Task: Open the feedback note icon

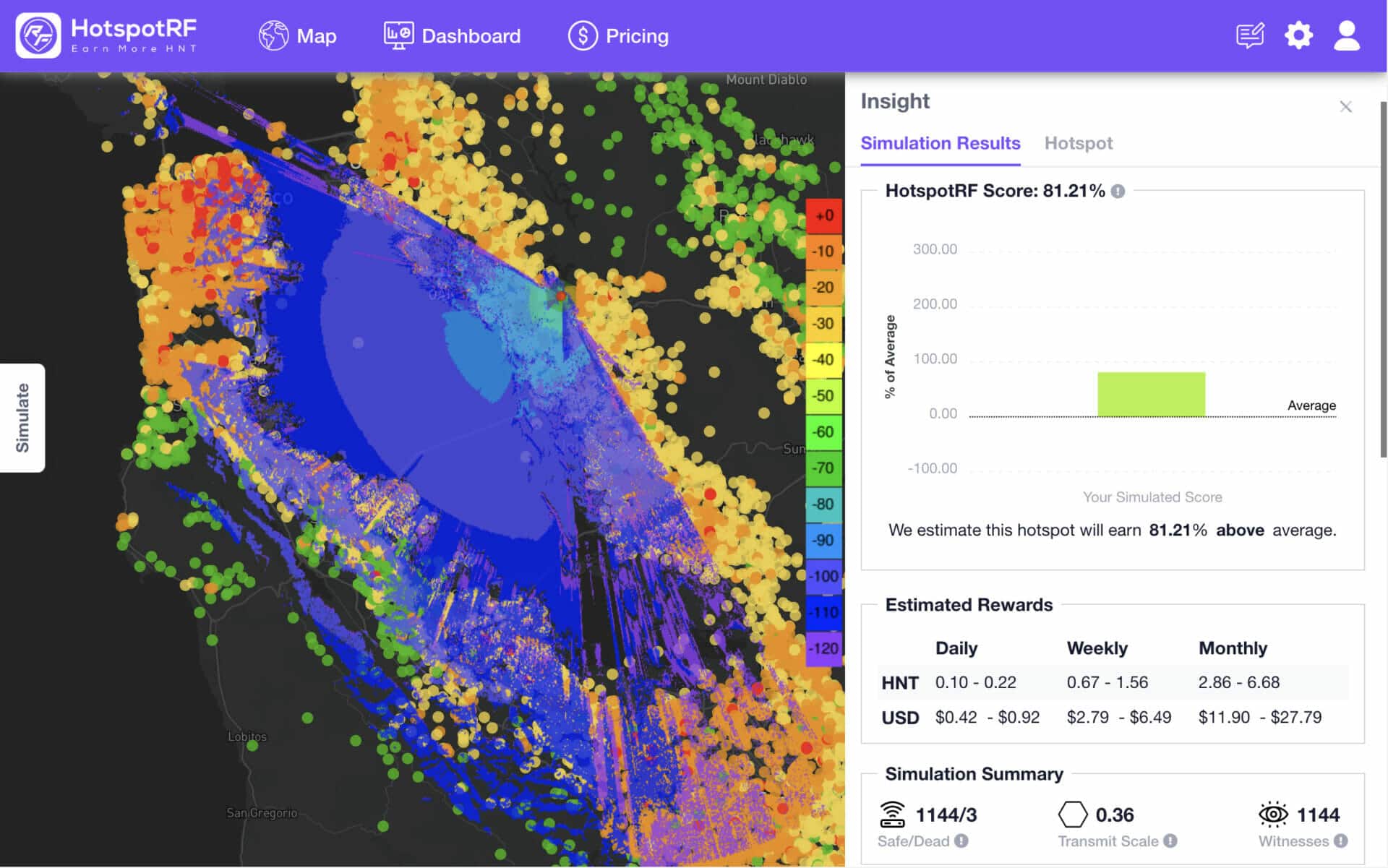Action: pos(1250,35)
